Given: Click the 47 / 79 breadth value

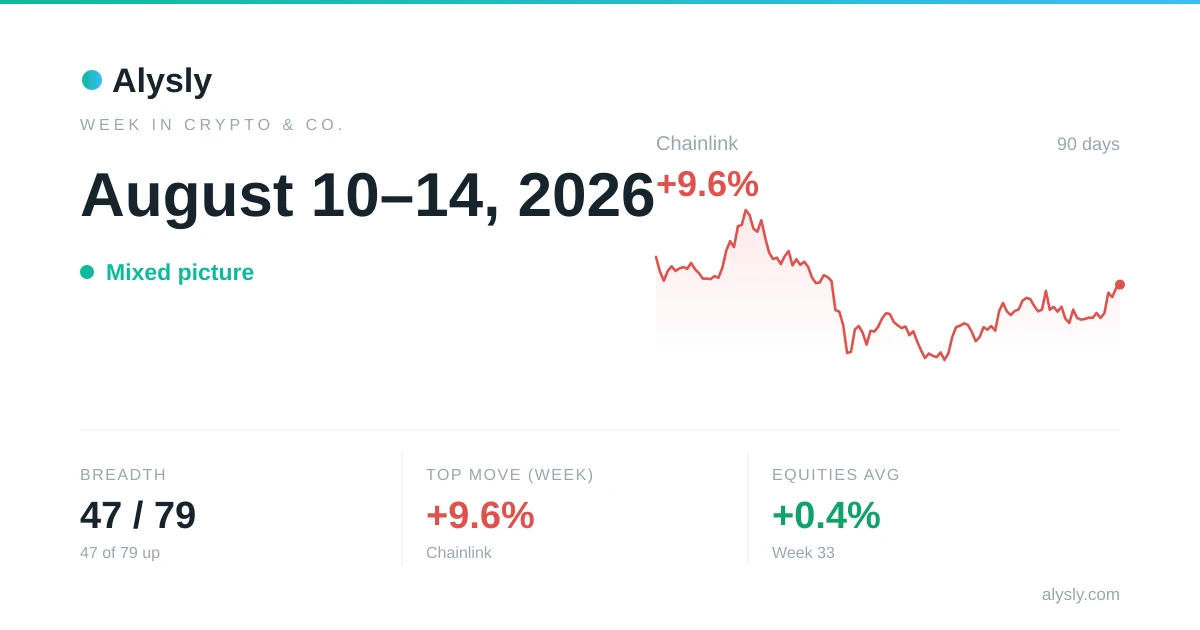Looking at the screenshot, I should tap(138, 516).
